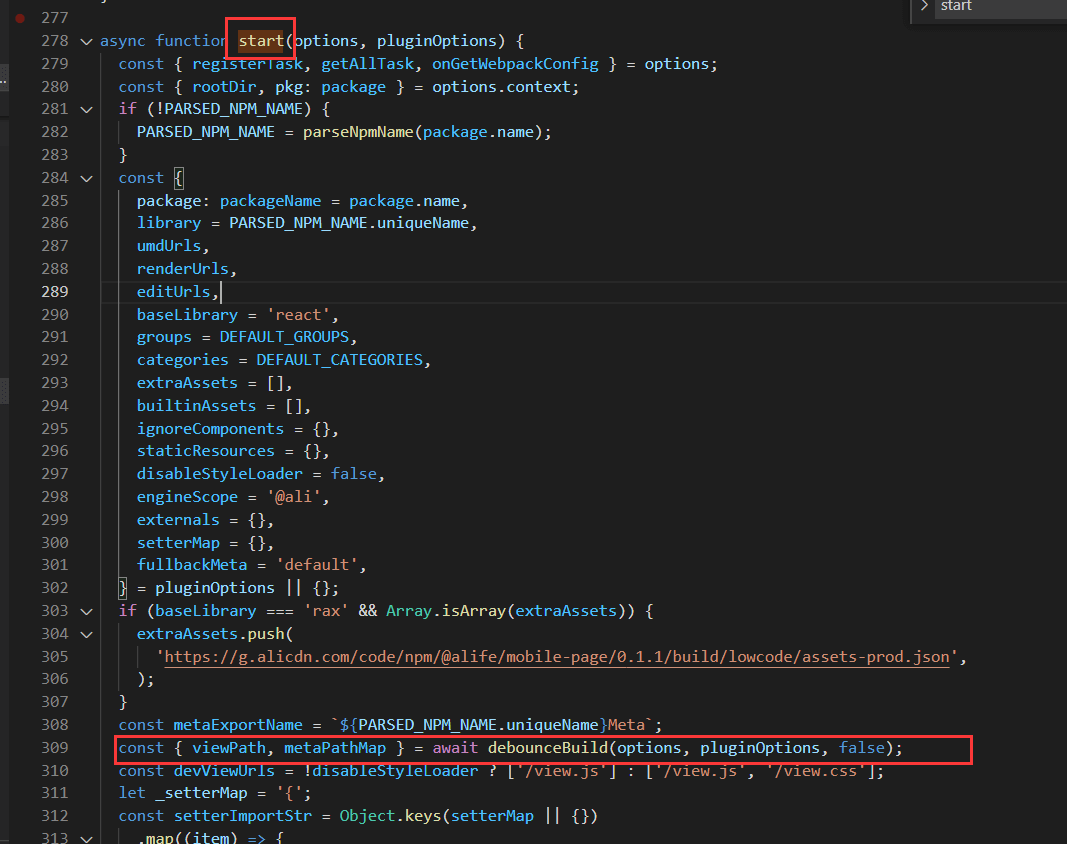Fold the baseLibrary if block at line 303
Viewport: 1067px width, 844px height.
86,611
